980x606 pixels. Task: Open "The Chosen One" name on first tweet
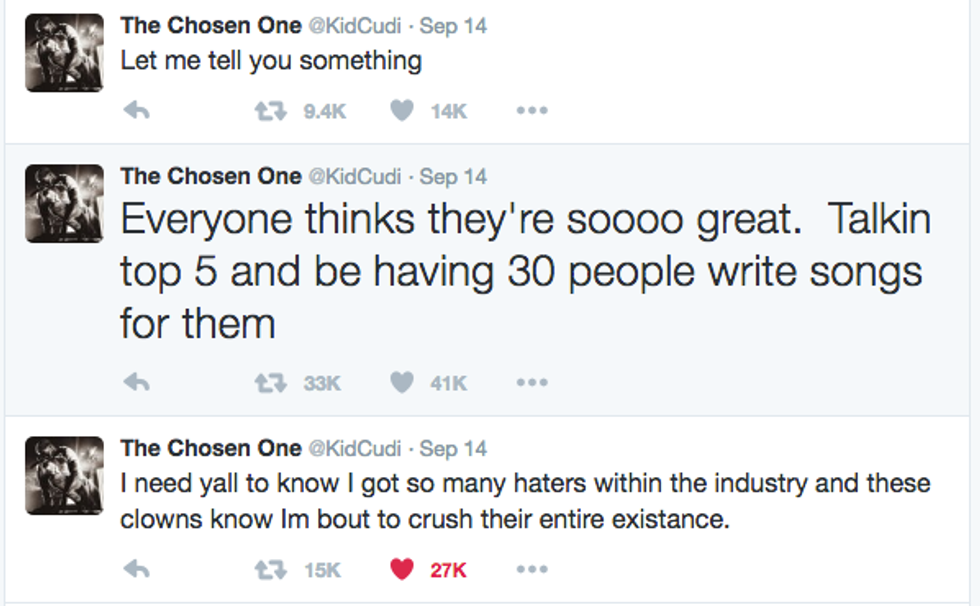pos(210,26)
